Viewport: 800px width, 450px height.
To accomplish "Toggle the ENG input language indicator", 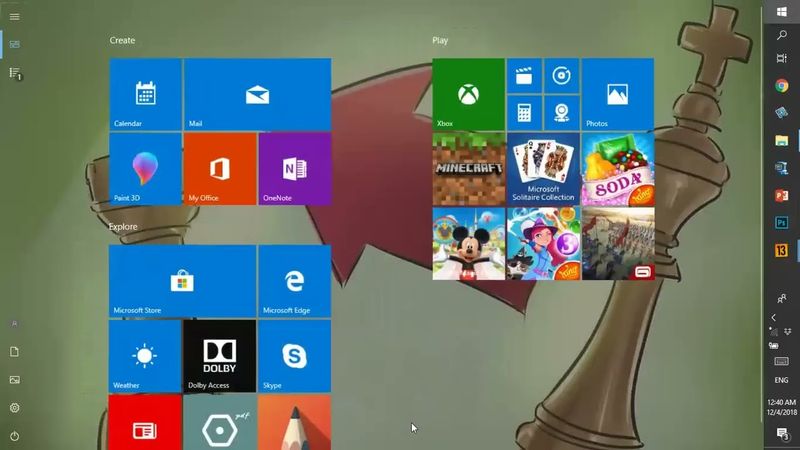I will coord(781,380).
